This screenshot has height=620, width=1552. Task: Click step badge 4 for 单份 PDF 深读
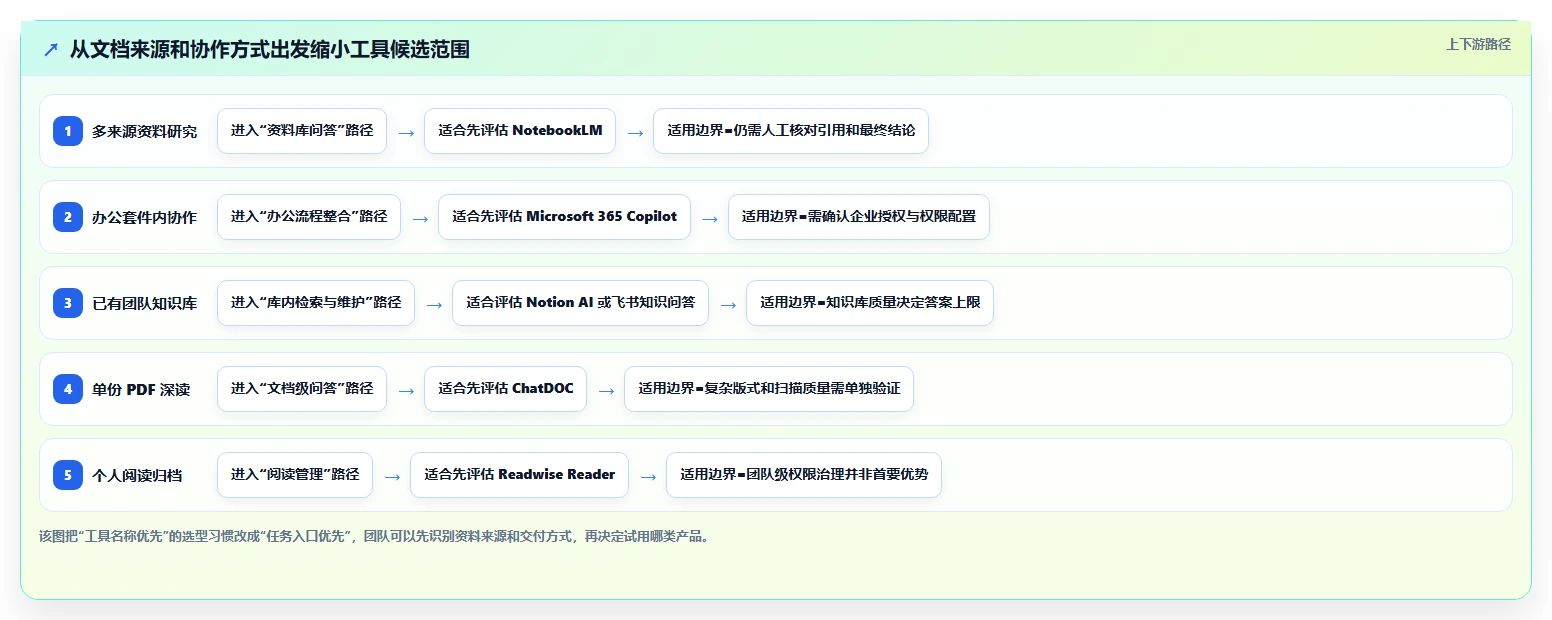68,389
